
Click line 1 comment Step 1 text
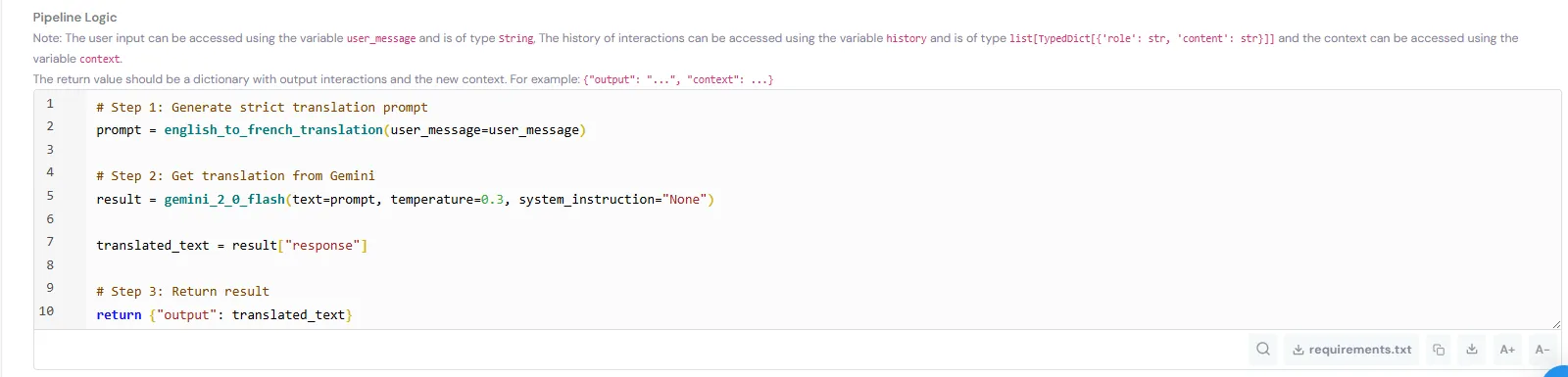click(262, 108)
